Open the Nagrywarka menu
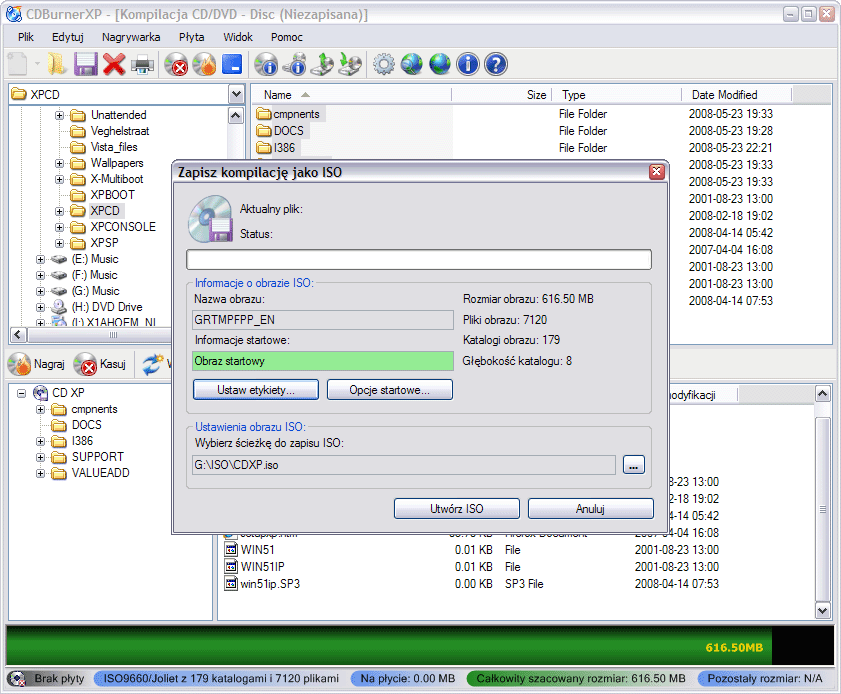This screenshot has height=694, width=841. [131, 37]
